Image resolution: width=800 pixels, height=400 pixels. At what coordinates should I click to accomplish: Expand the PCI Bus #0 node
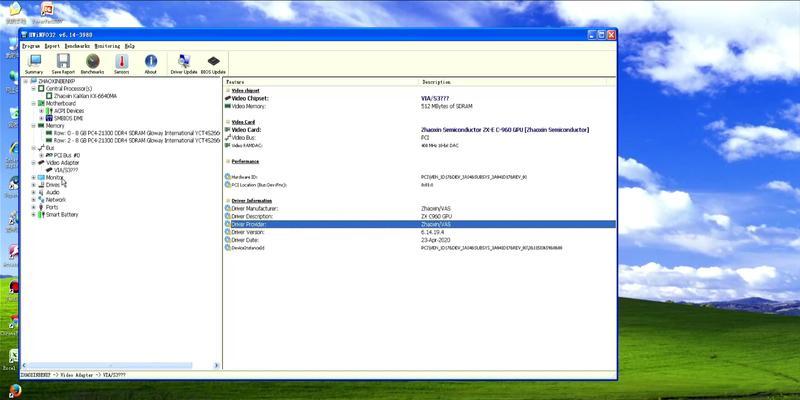[x=41, y=155]
